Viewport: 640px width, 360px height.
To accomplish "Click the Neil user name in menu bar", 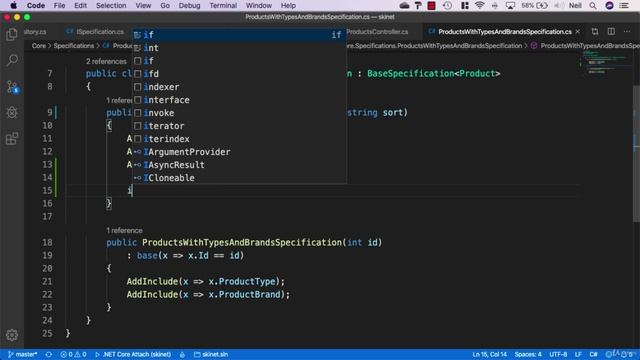I will coord(575,5).
